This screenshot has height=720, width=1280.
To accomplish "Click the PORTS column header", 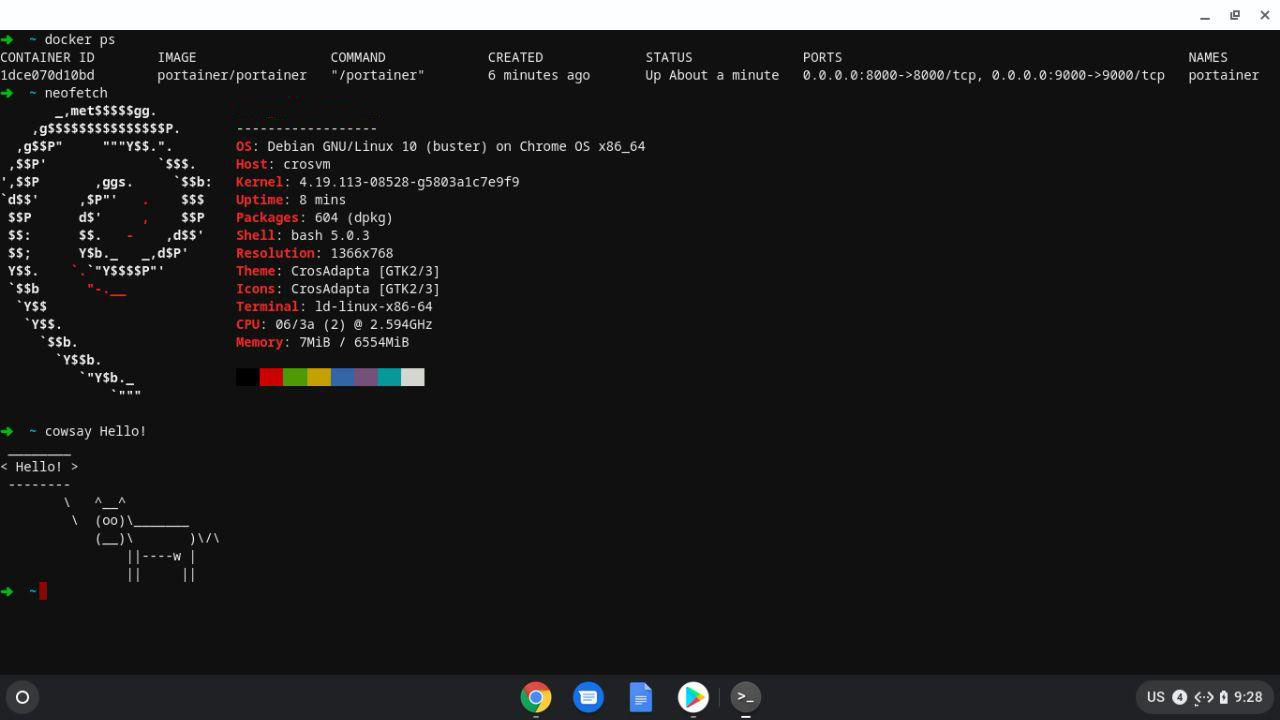I will point(822,57).
